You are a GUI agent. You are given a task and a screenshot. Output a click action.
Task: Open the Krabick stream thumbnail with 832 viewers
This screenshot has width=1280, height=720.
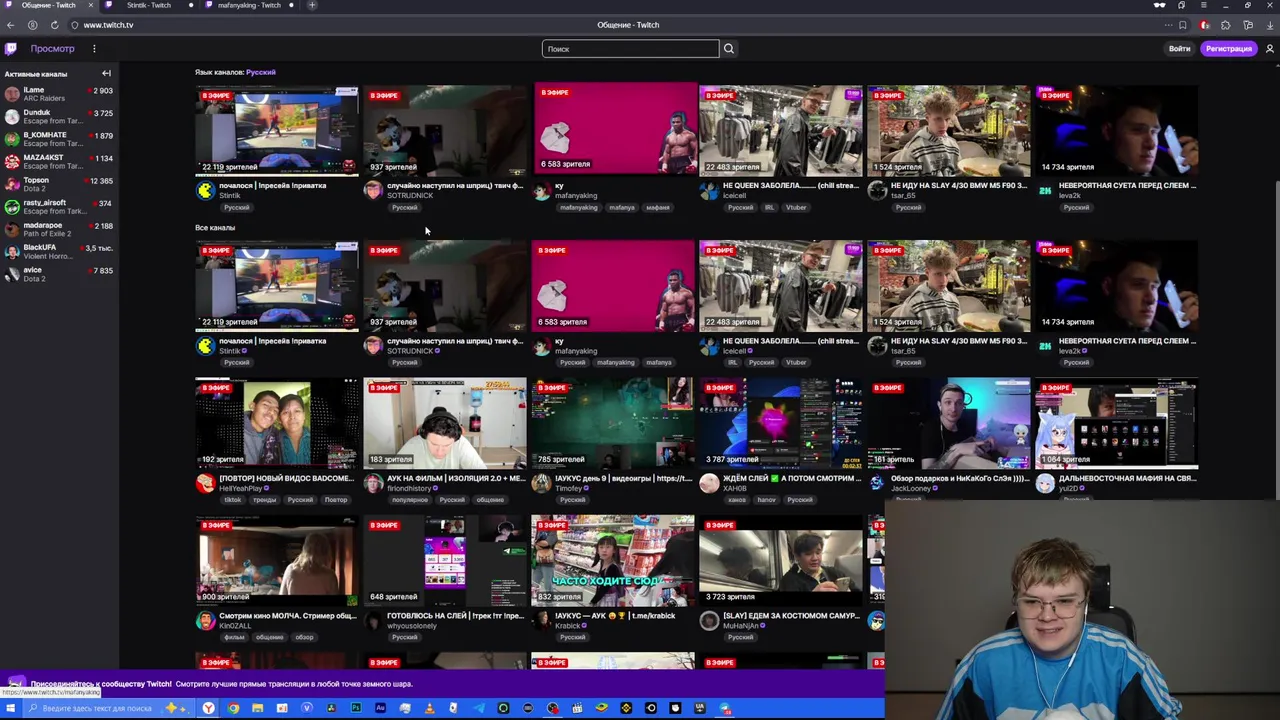click(x=613, y=560)
